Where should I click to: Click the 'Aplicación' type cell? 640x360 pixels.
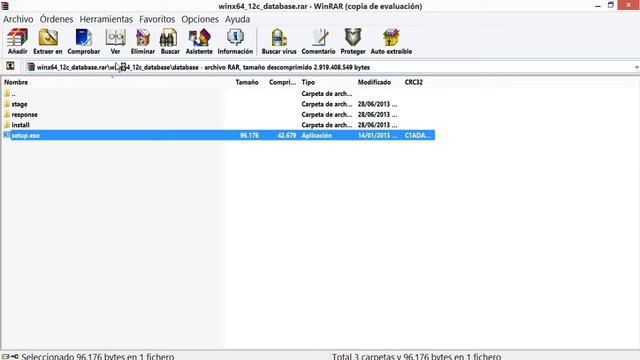point(317,136)
